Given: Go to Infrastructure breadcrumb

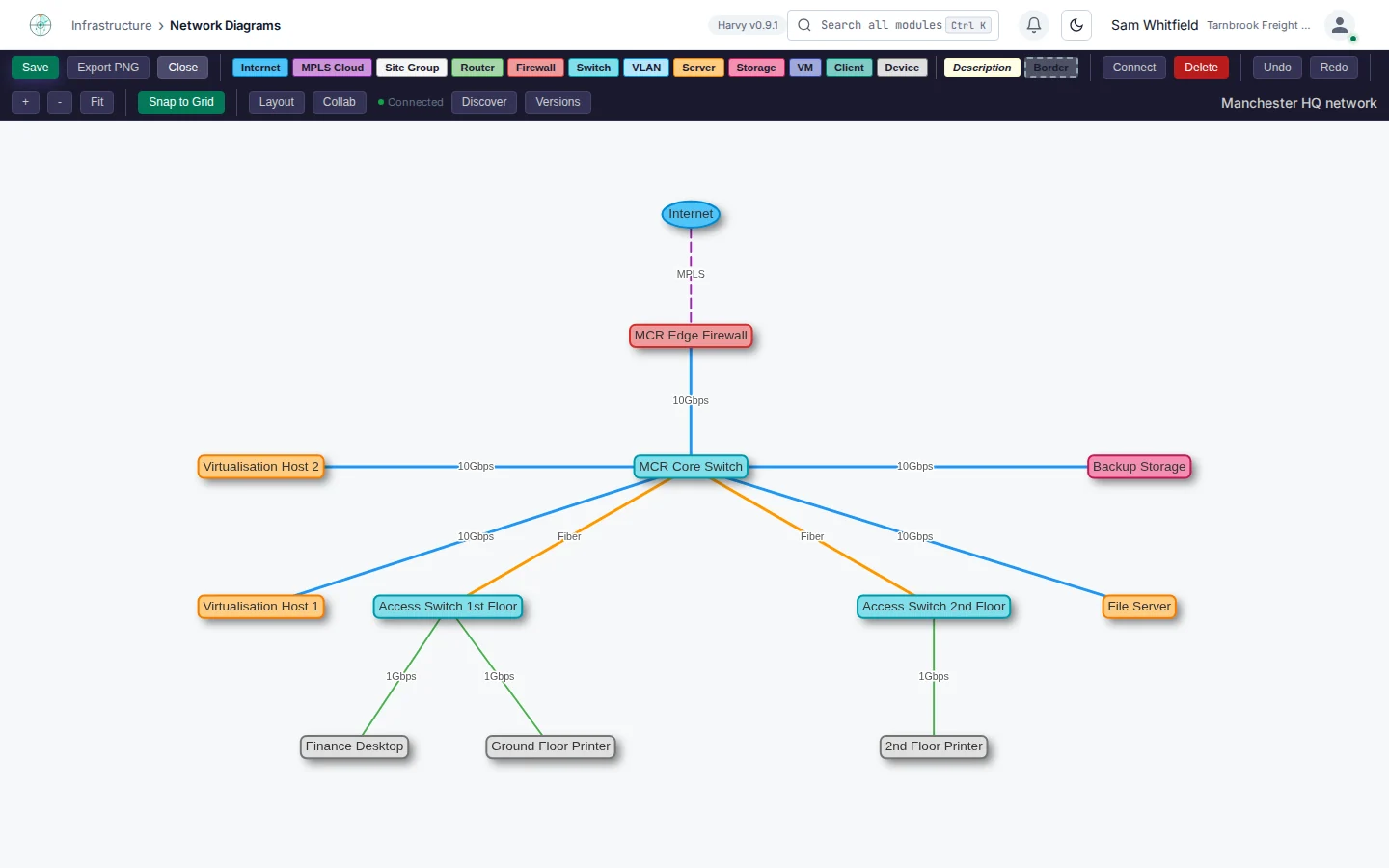Looking at the screenshot, I should 111,25.
